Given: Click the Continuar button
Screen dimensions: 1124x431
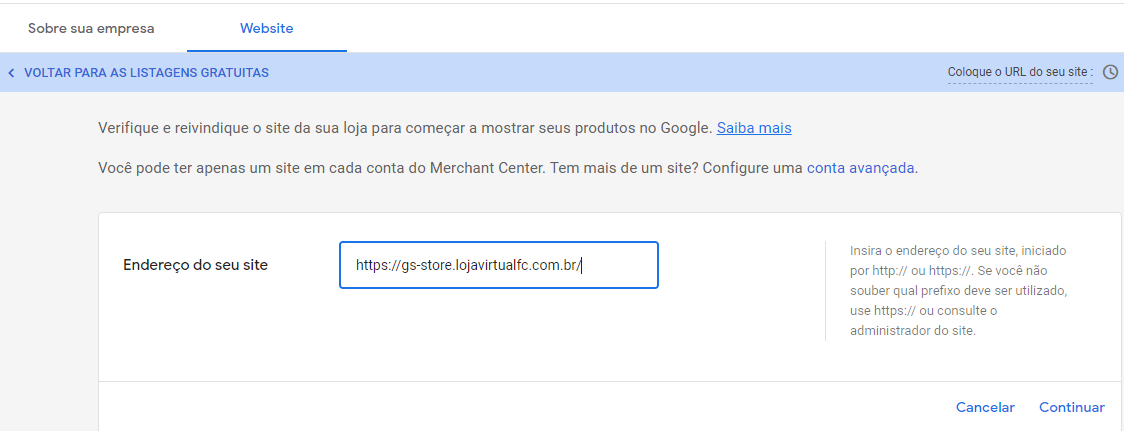Looking at the screenshot, I should coord(1072,407).
